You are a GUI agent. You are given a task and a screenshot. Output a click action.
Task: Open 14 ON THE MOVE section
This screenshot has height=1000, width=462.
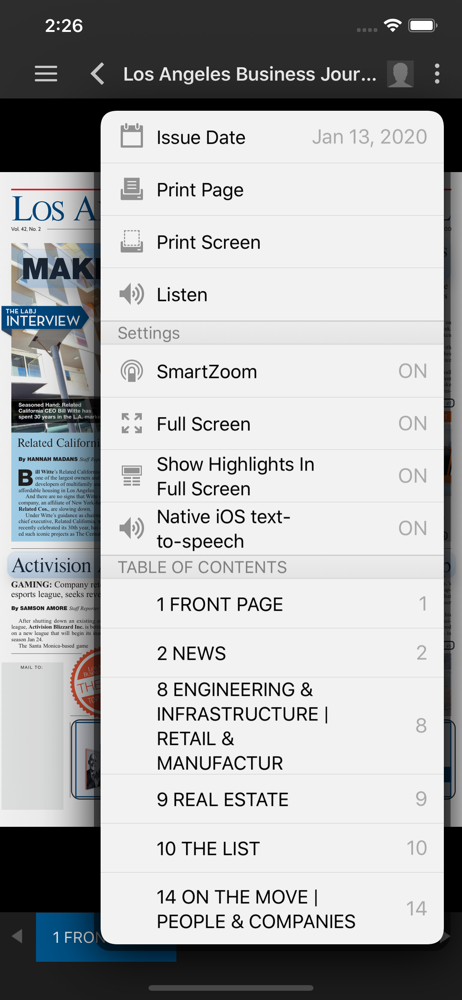[272, 909]
